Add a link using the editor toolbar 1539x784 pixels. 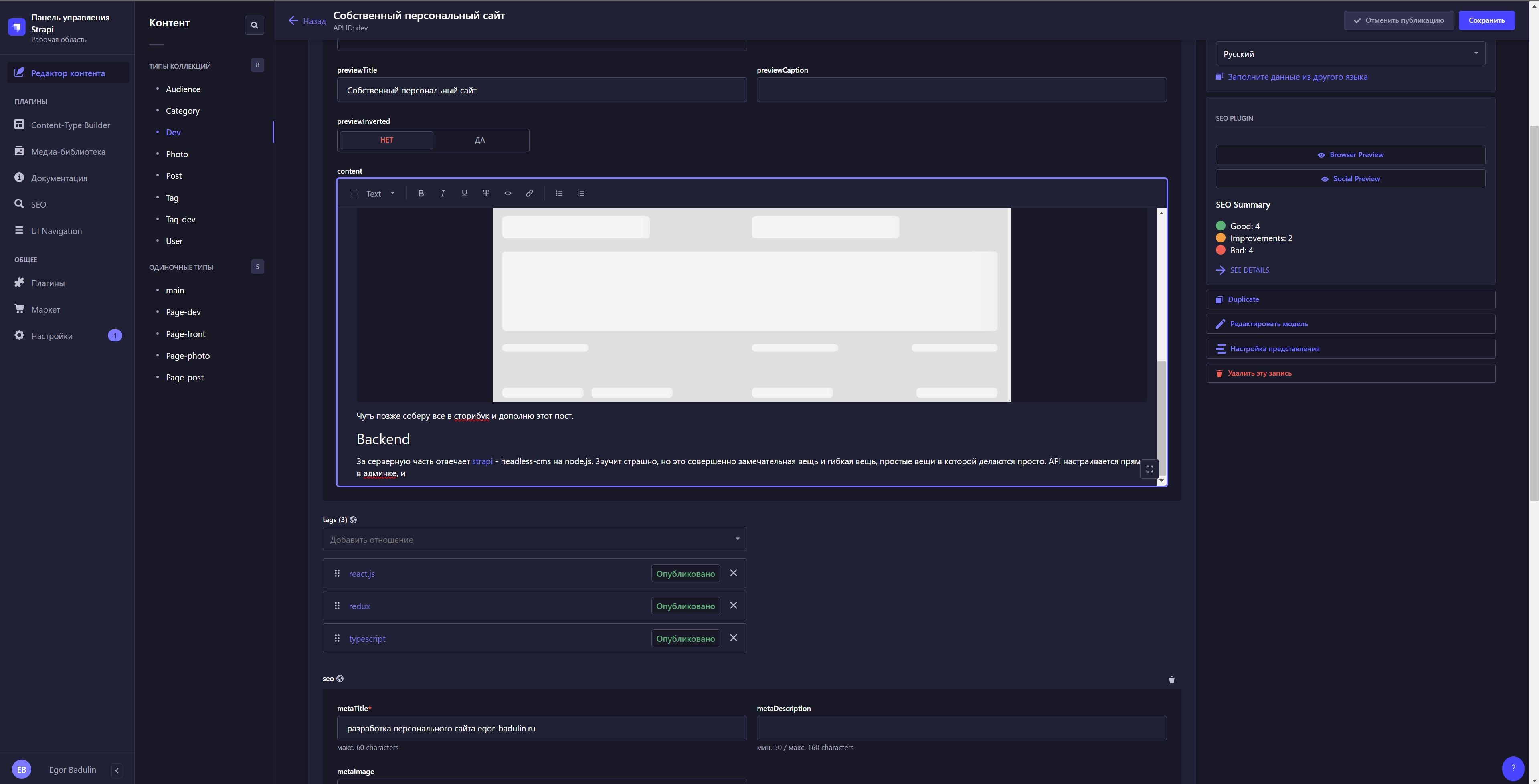point(529,193)
